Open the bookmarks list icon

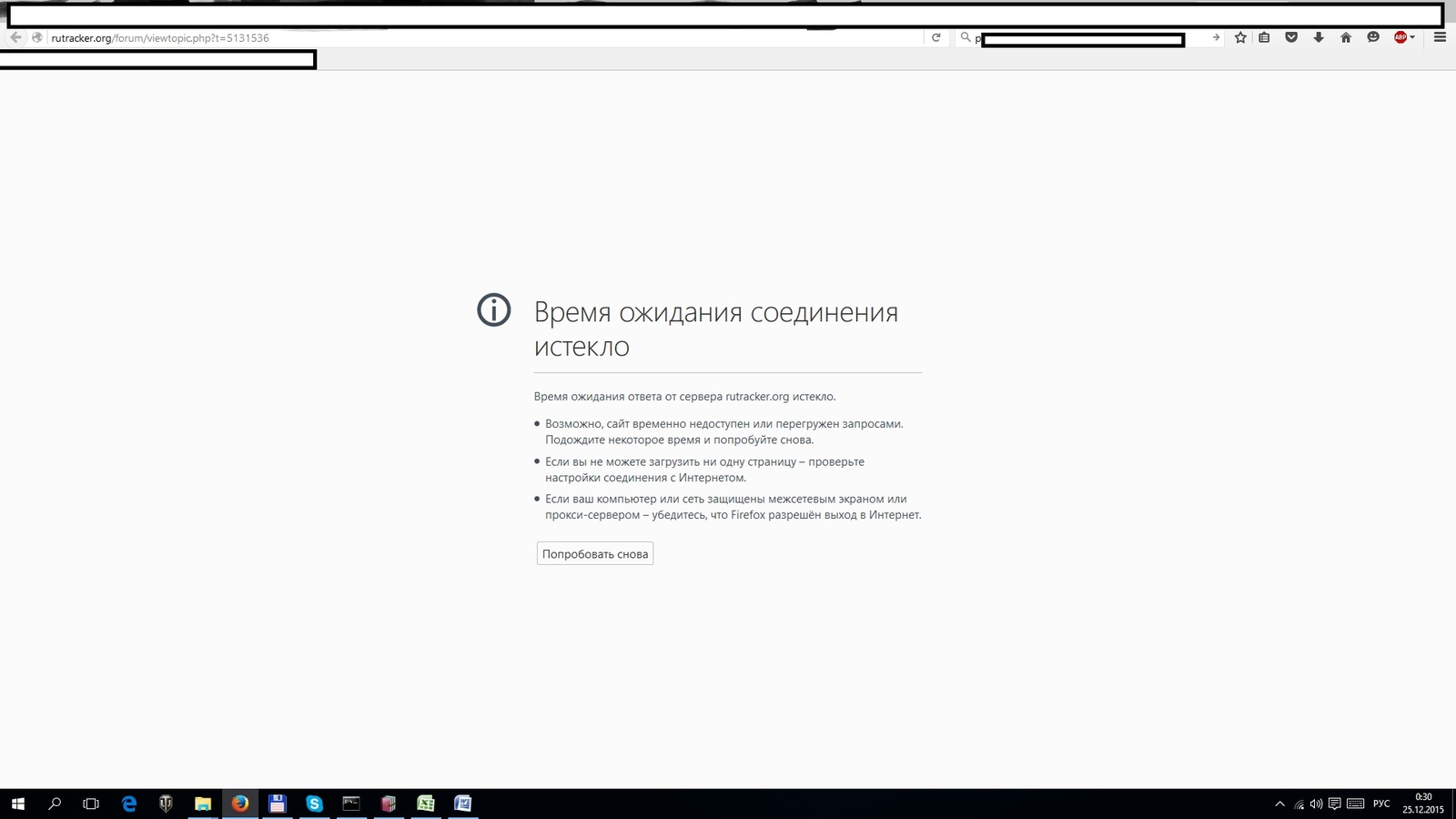[1264, 37]
